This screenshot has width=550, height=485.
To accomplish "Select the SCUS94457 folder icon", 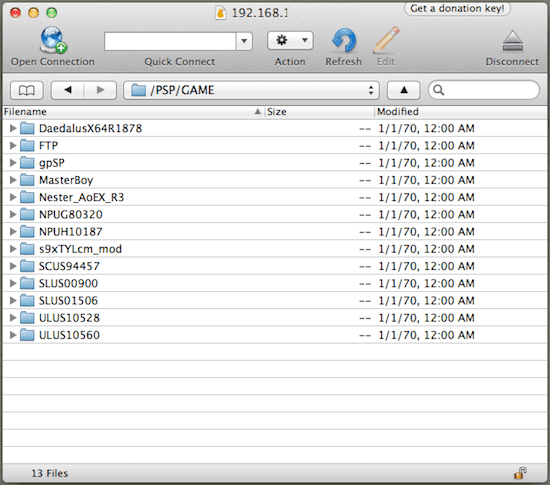I will [x=27, y=266].
